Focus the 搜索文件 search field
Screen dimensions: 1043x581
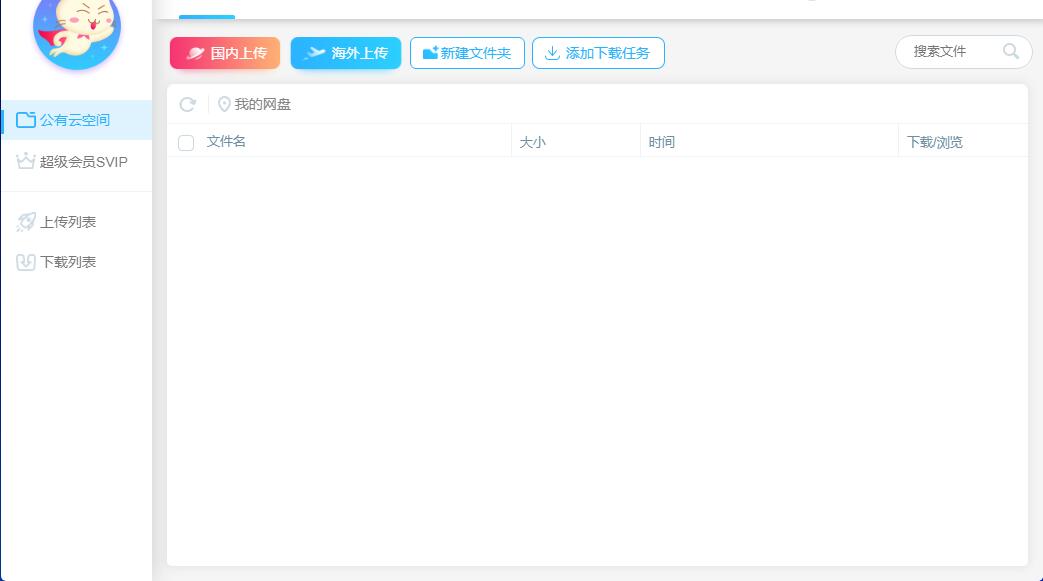tap(964, 52)
